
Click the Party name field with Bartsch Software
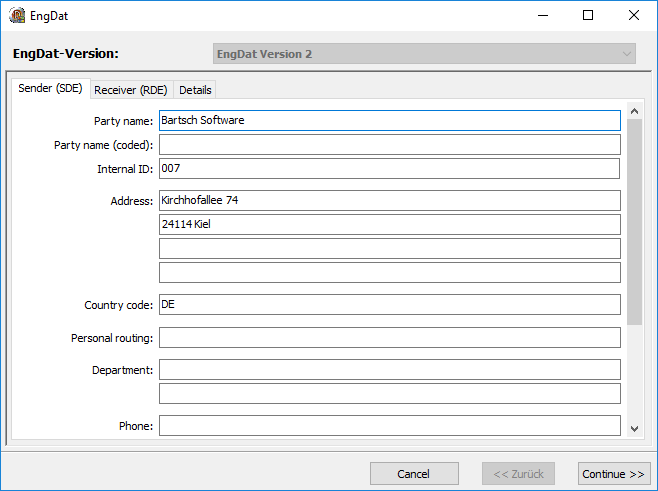(390, 120)
